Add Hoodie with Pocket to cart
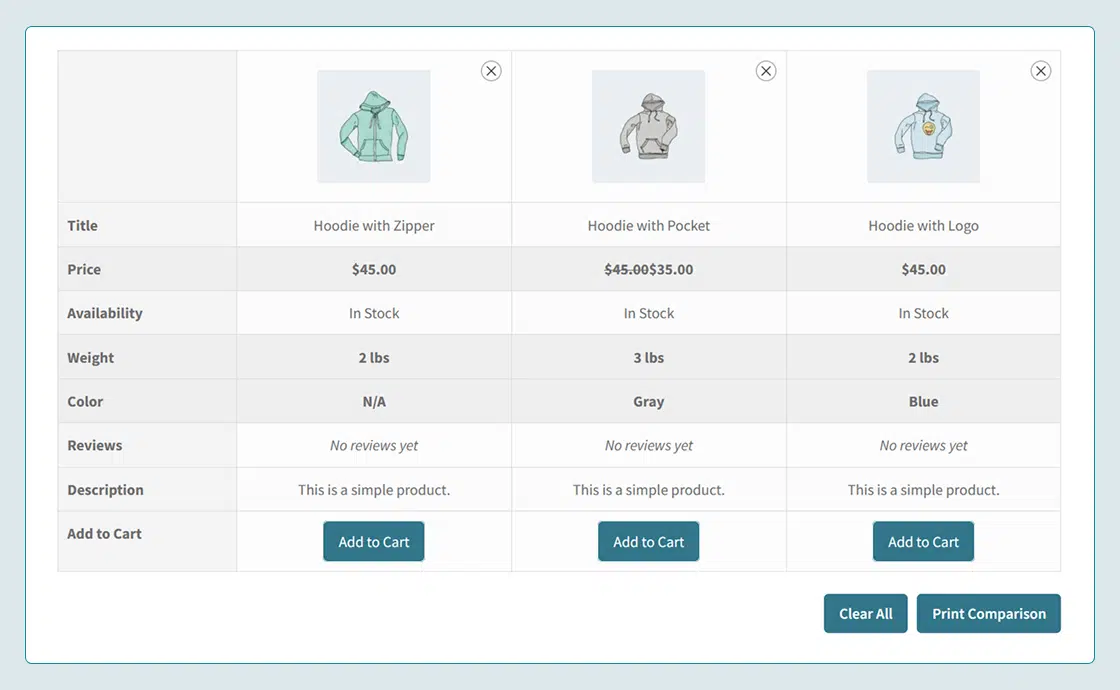The image size is (1120, 690). pyautogui.click(x=649, y=542)
